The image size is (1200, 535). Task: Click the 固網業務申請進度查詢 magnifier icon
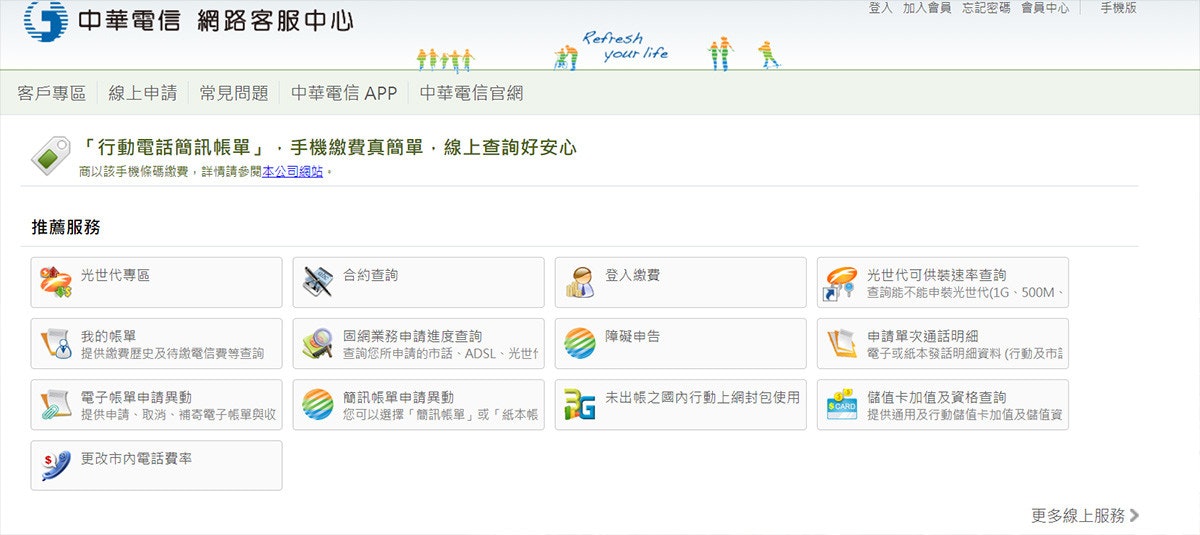318,344
